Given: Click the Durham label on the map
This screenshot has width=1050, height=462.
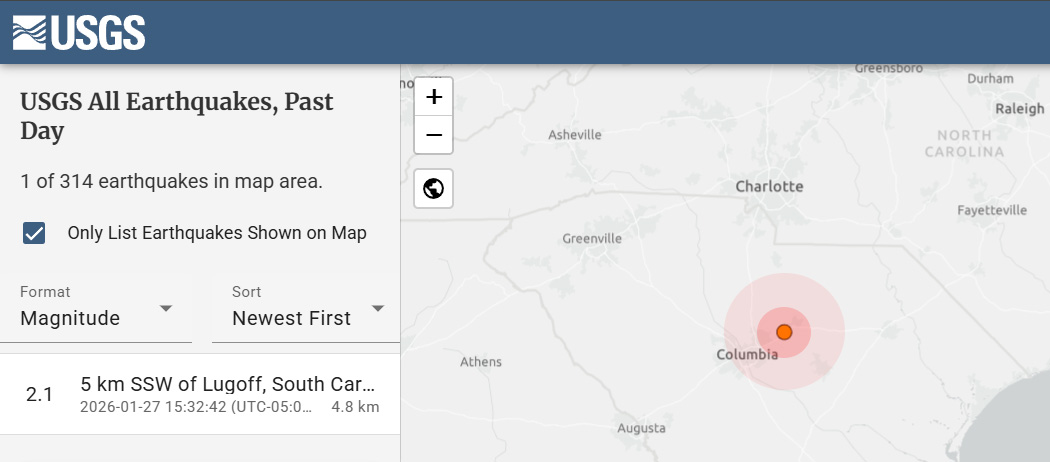Looking at the screenshot, I should pos(990,78).
